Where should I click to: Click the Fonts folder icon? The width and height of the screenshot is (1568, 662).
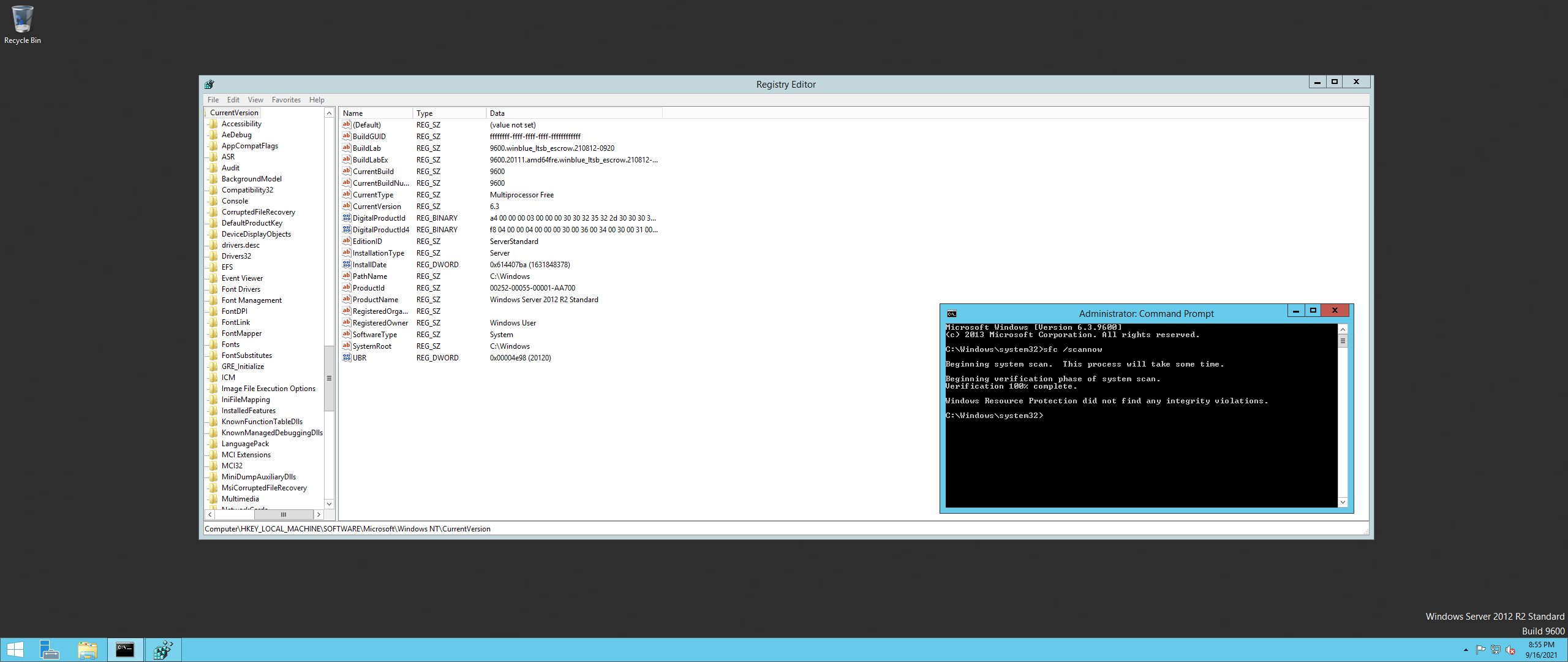tap(214, 344)
